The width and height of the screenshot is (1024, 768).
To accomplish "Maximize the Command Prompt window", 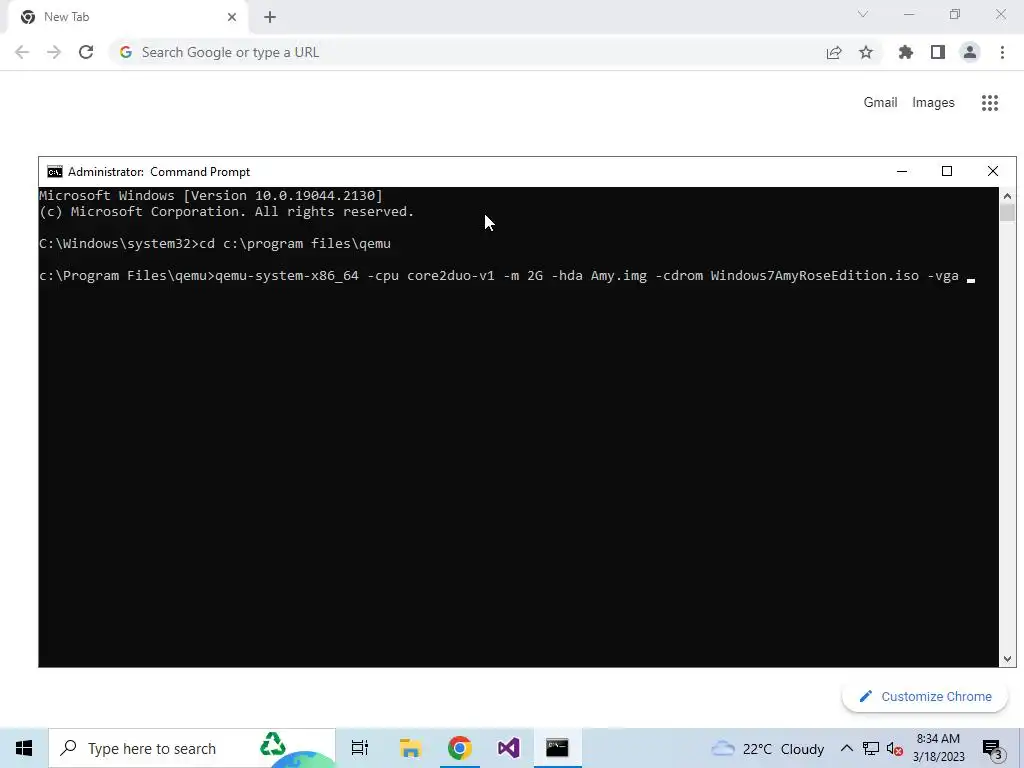I will point(947,171).
